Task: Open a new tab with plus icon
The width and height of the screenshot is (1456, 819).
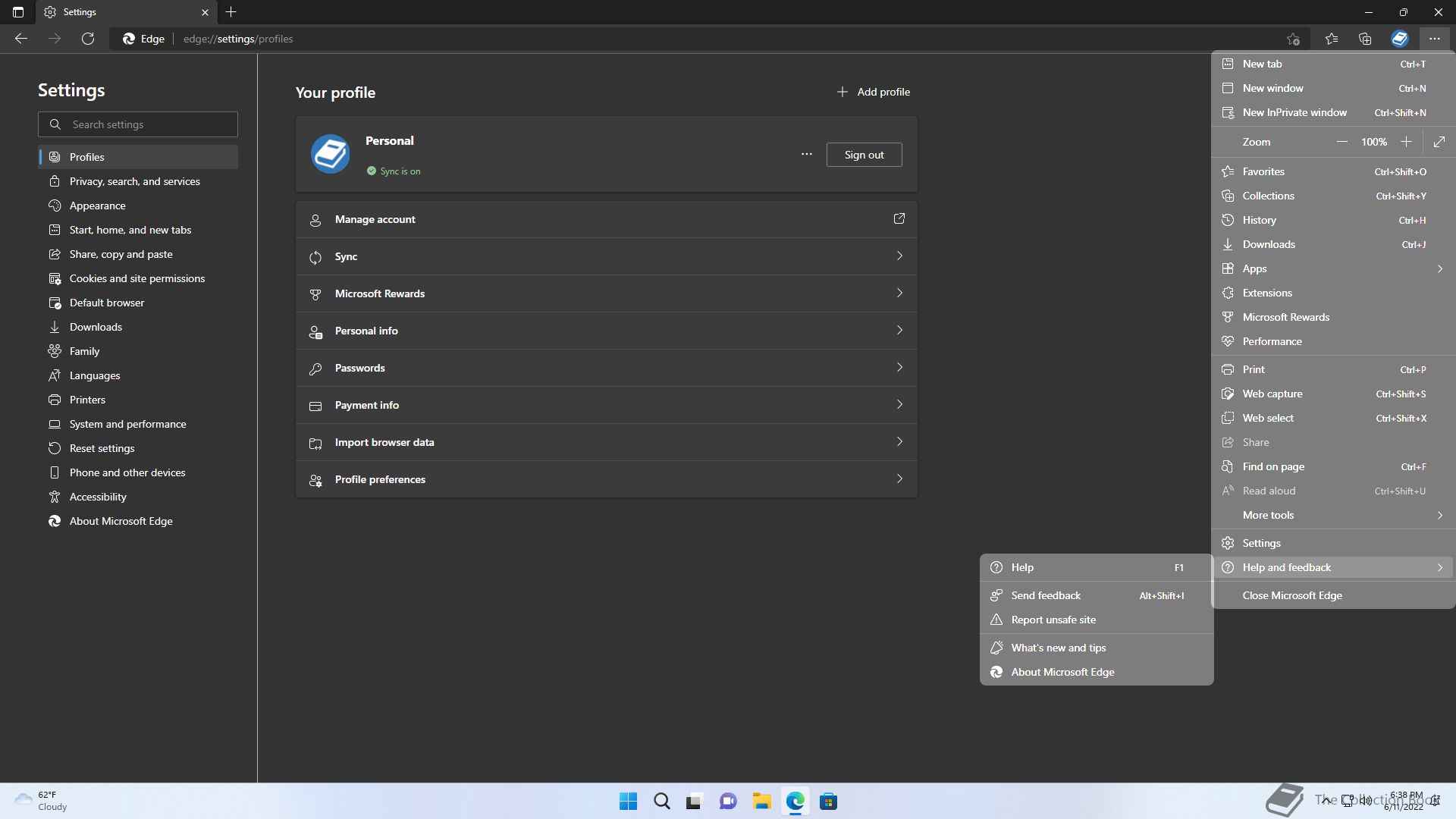Action: [x=231, y=12]
